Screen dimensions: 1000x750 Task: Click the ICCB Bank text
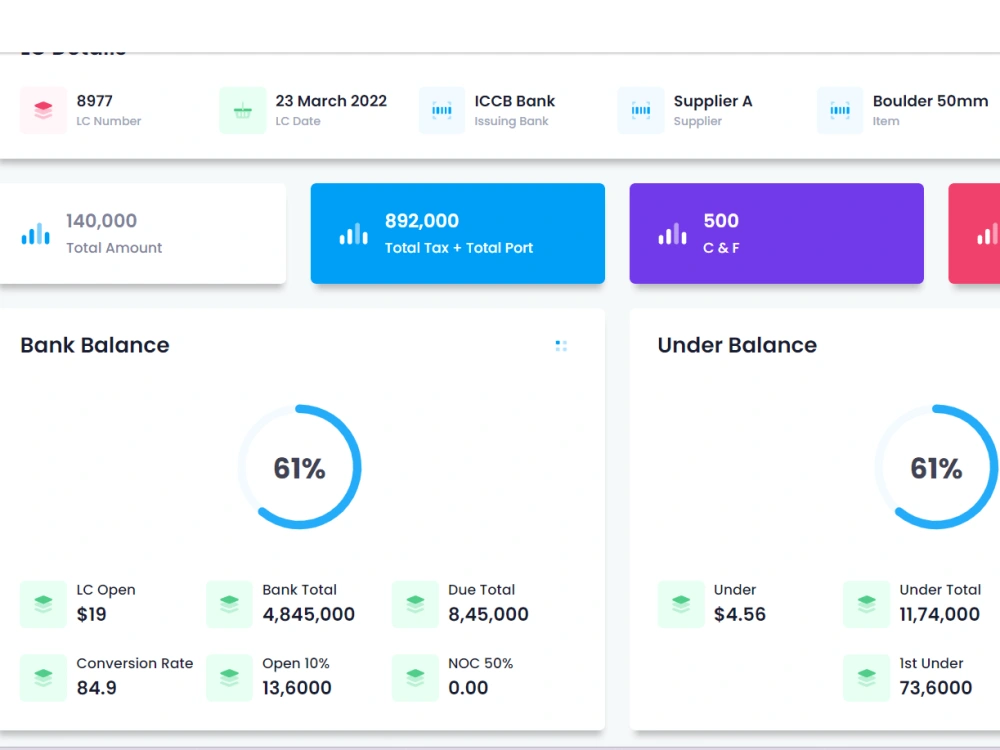(x=515, y=101)
